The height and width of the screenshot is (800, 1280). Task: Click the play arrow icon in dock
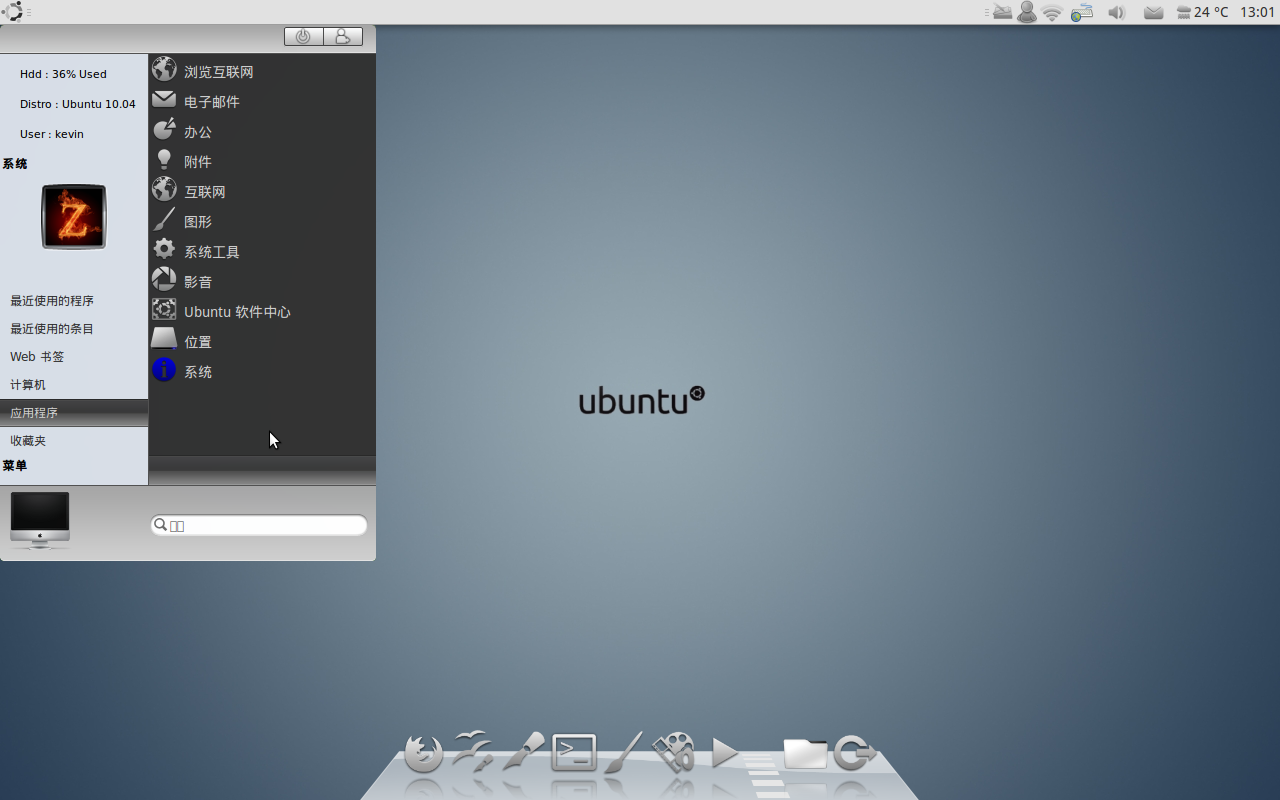(x=725, y=753)
